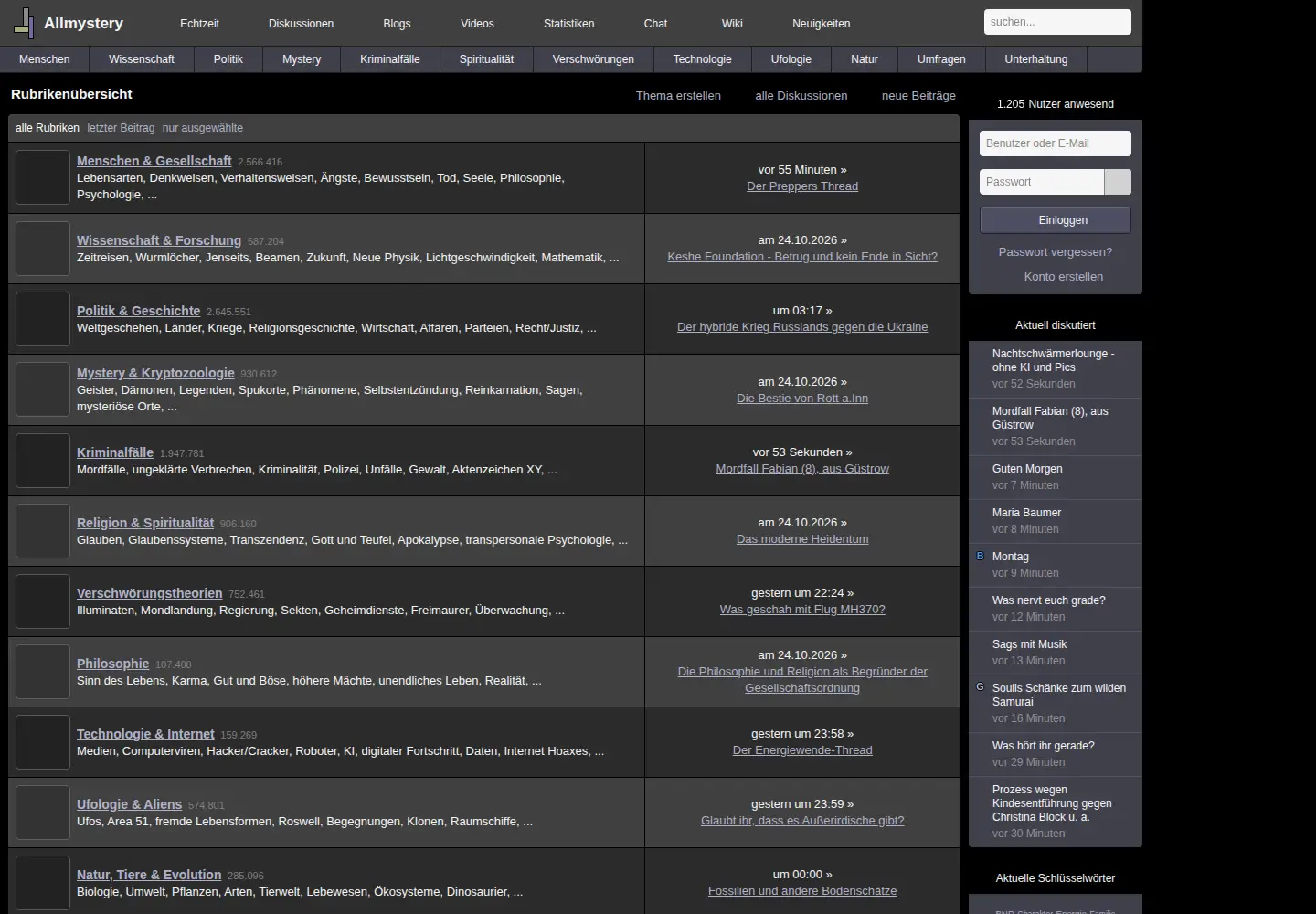1316x914 pixels.
Task: Open Sags mit Musik sidebar item
Action: click(1030, 644)
